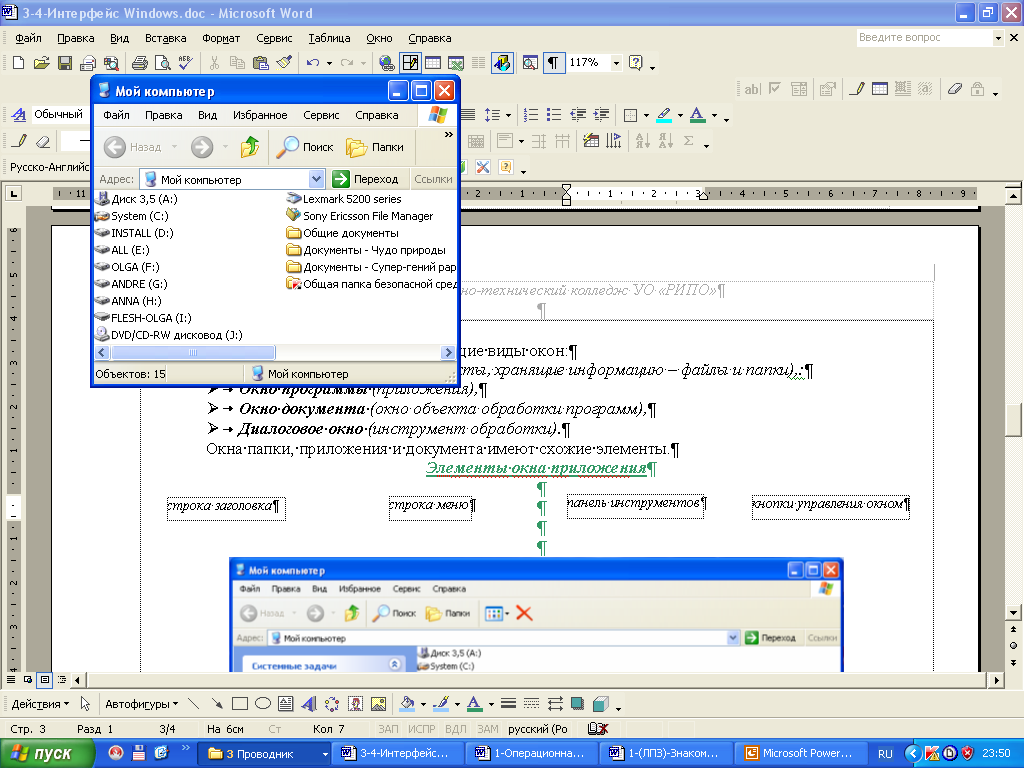The height and width of the screenshot is (768, 1024).
Task: Toggle ЗАП macro recording in status bar
Action: (388, 728)
